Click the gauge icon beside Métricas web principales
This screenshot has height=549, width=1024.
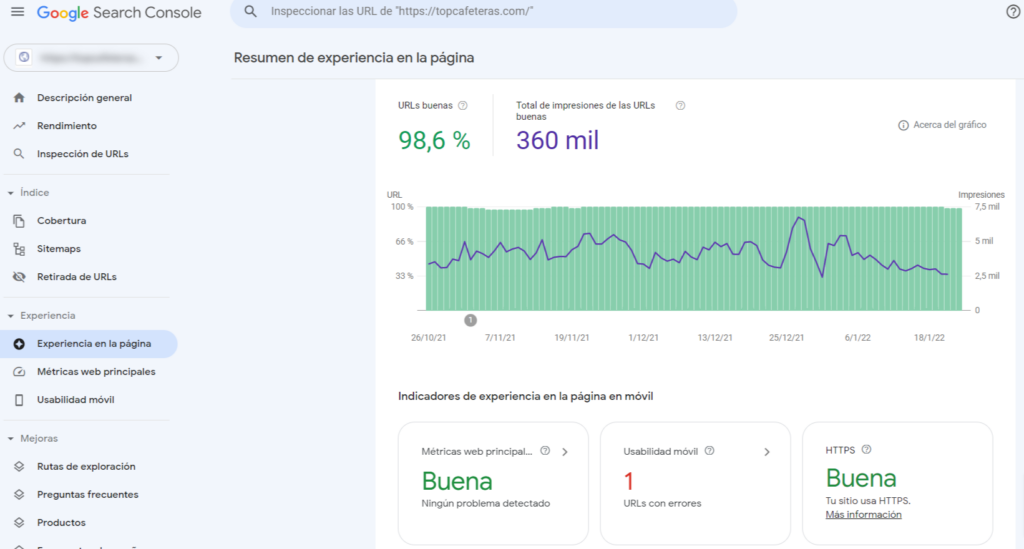(19, 372)
